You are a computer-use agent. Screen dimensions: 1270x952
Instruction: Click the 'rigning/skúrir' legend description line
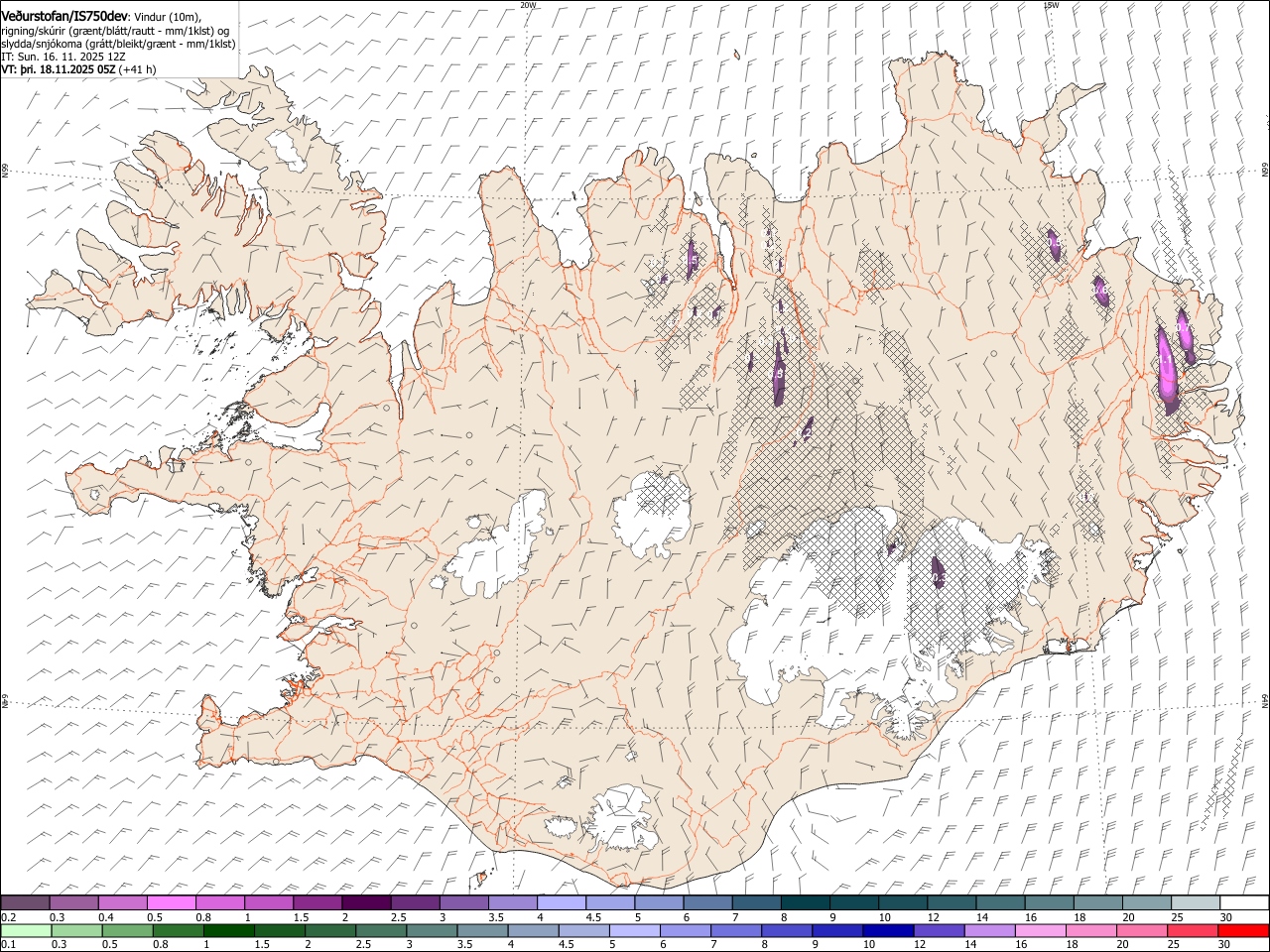coord(114,31)
